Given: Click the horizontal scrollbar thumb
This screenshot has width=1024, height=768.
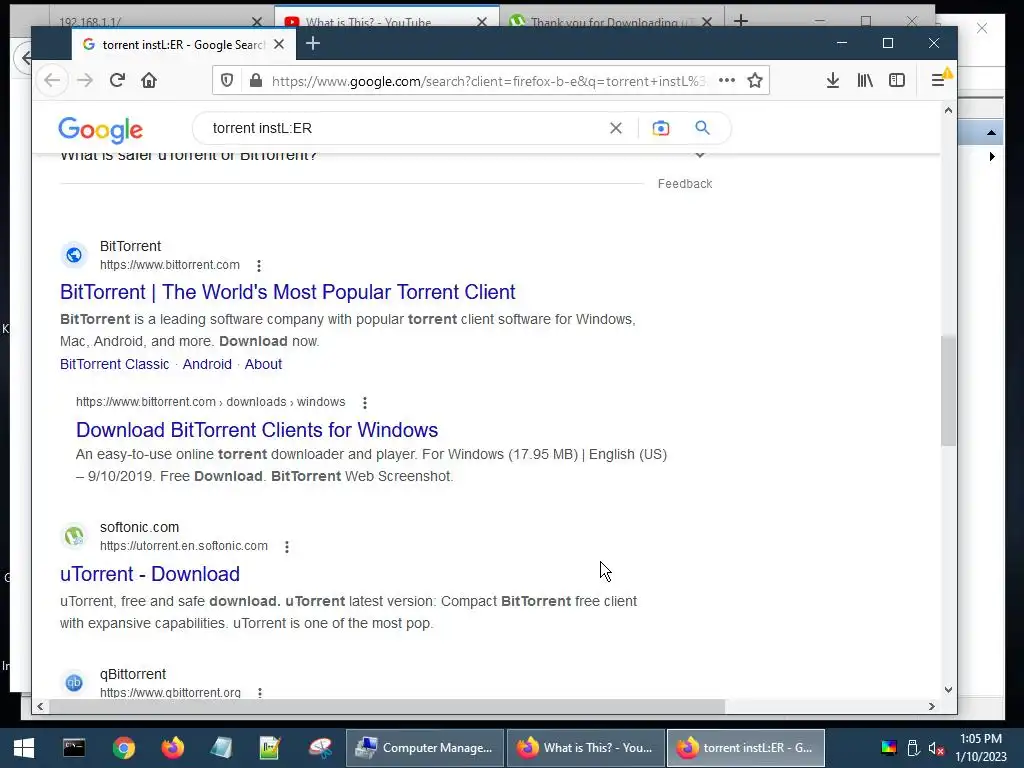Looking at the screenshot, I should tap(387, 707).
